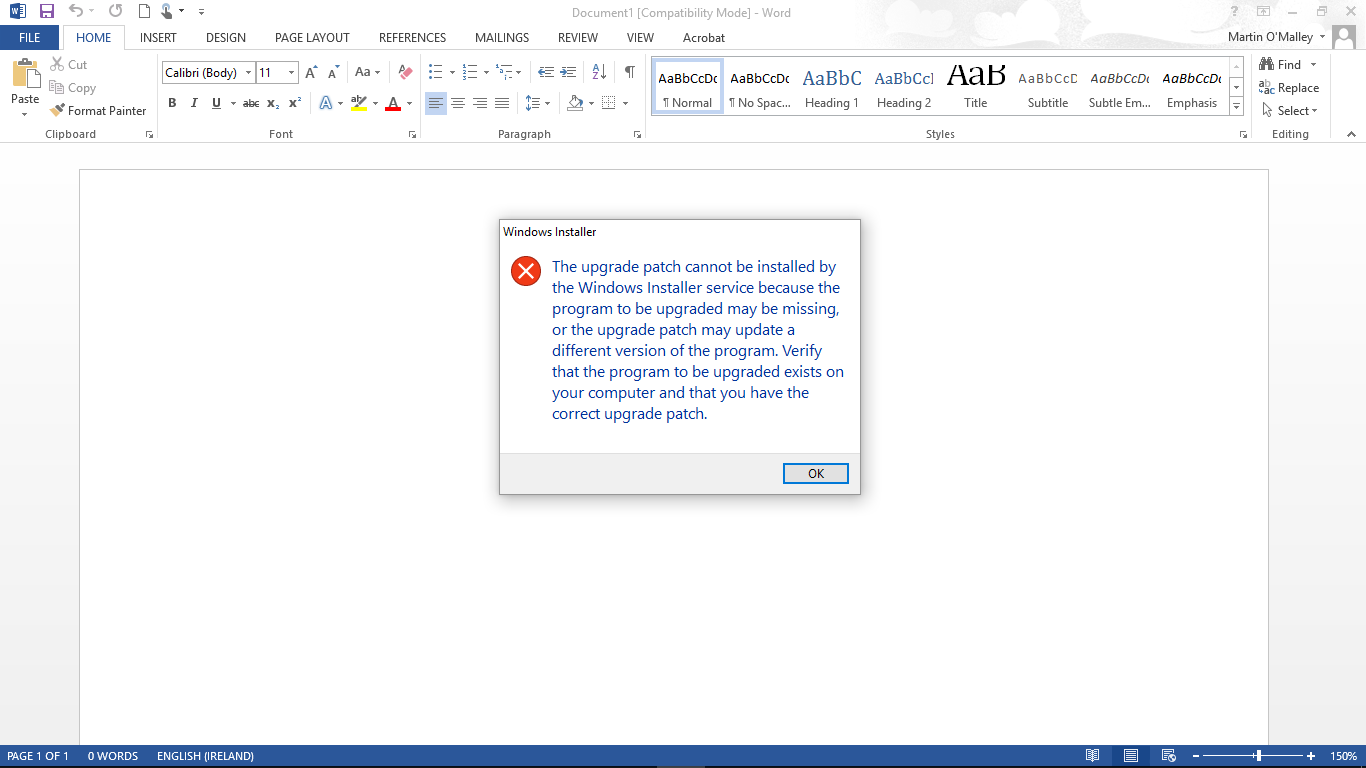Justify the paragraph text
This screenshot has height=768, width=1366.
pyautogui.click(x=502, y=103)
